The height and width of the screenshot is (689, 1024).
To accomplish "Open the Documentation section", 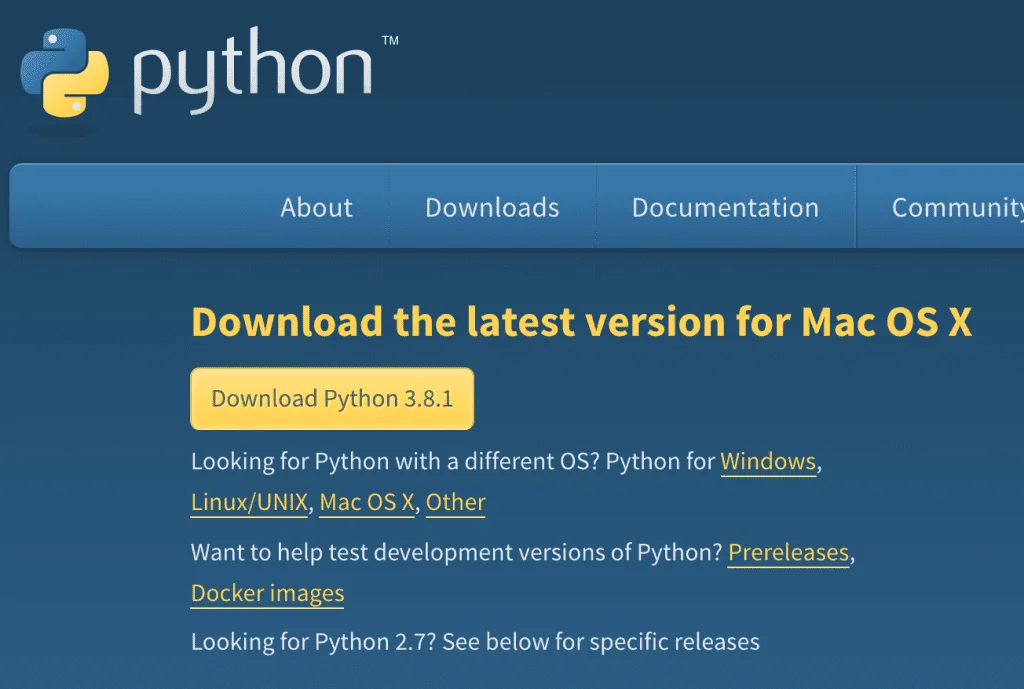I will click(725, 207).
